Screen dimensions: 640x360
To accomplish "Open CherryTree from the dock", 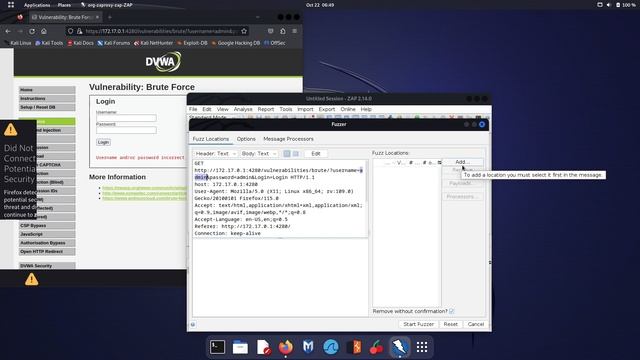I will (376, 347).
